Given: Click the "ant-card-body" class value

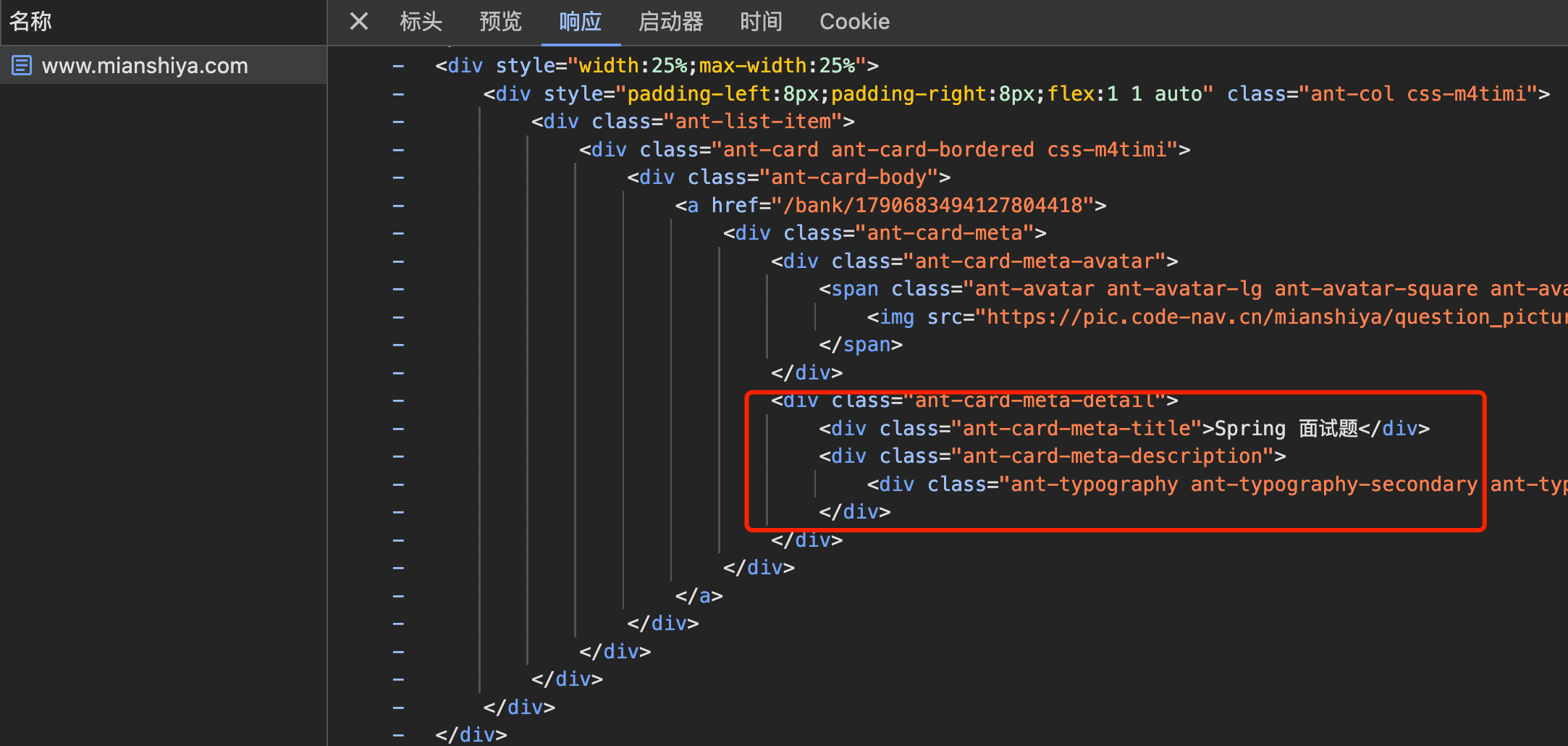Looking at the screenshot, I should pos(849,177).
